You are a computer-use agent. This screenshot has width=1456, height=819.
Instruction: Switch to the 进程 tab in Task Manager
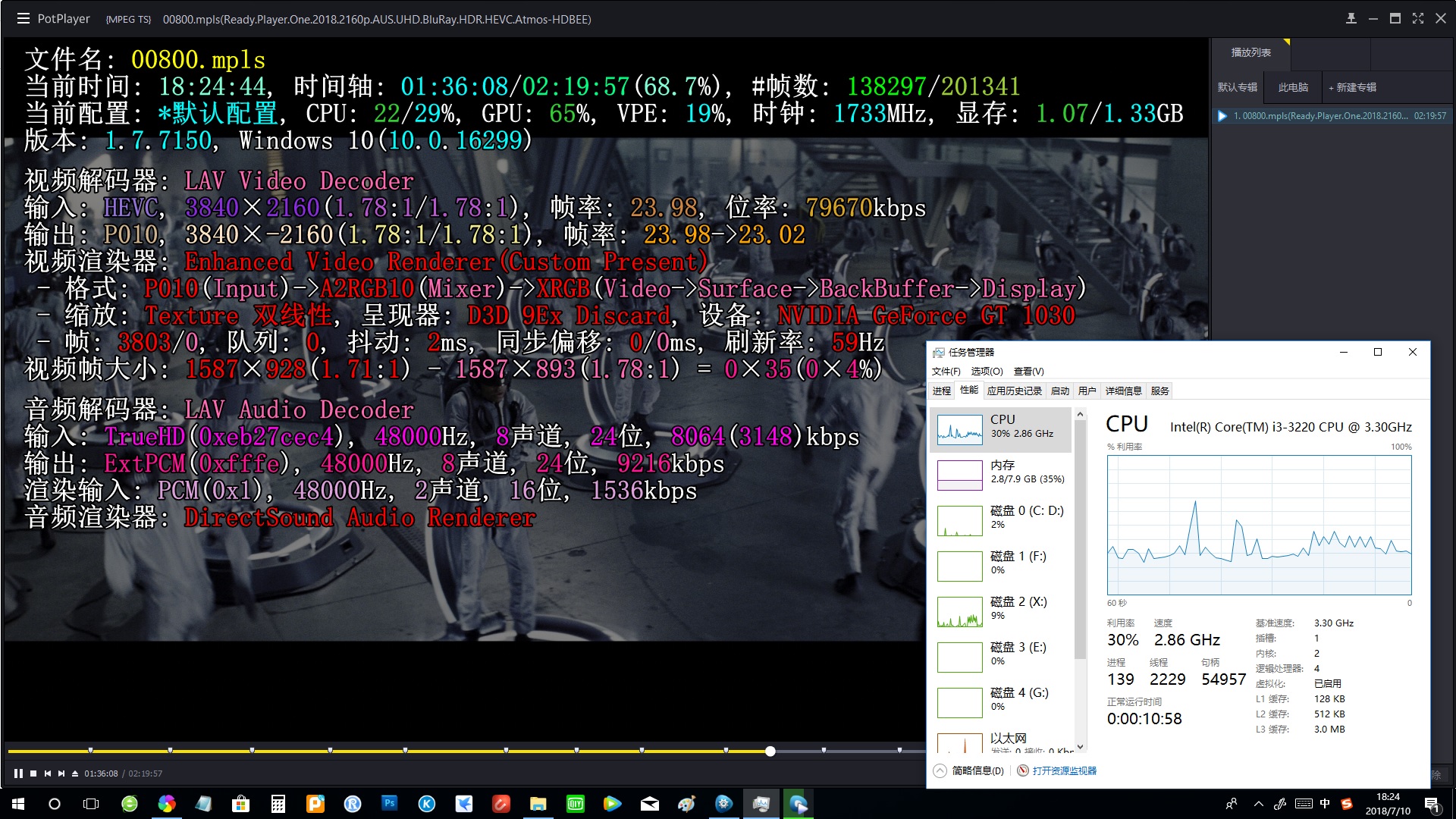pos(942,391)
